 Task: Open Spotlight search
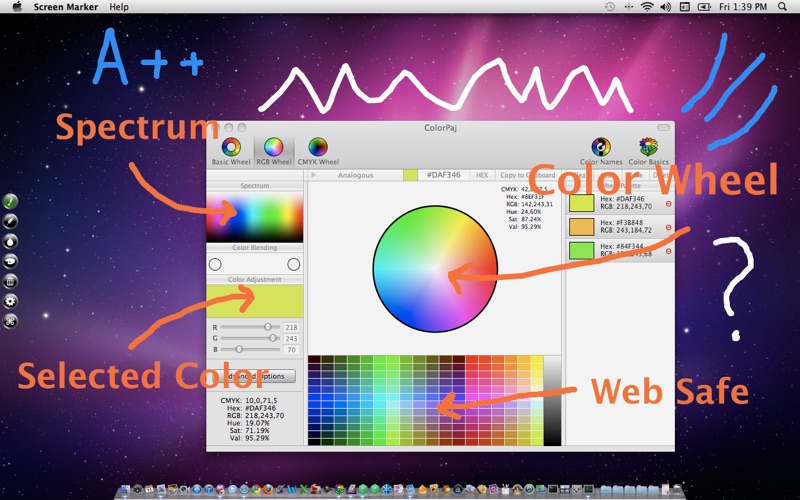(x=782, y=7)
